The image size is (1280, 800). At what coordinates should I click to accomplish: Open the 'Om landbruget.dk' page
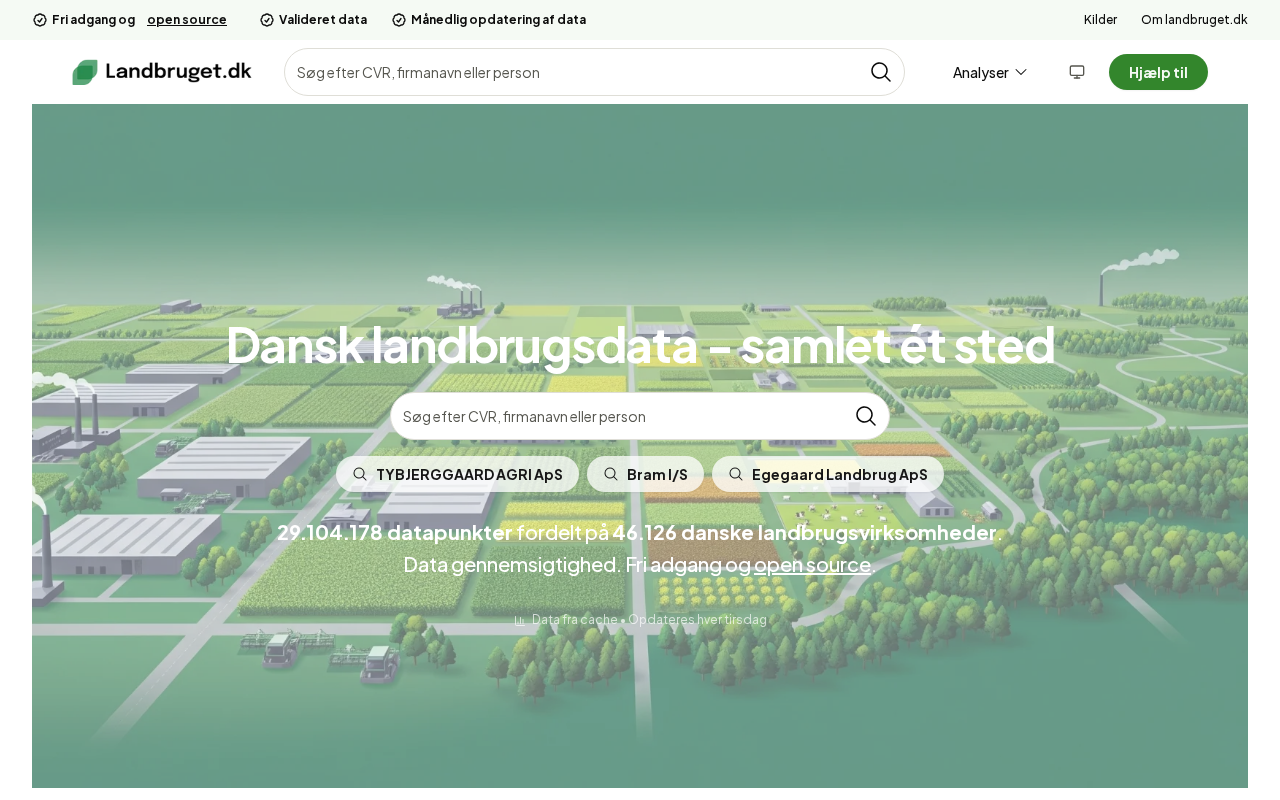click(x=1194, y=20)
